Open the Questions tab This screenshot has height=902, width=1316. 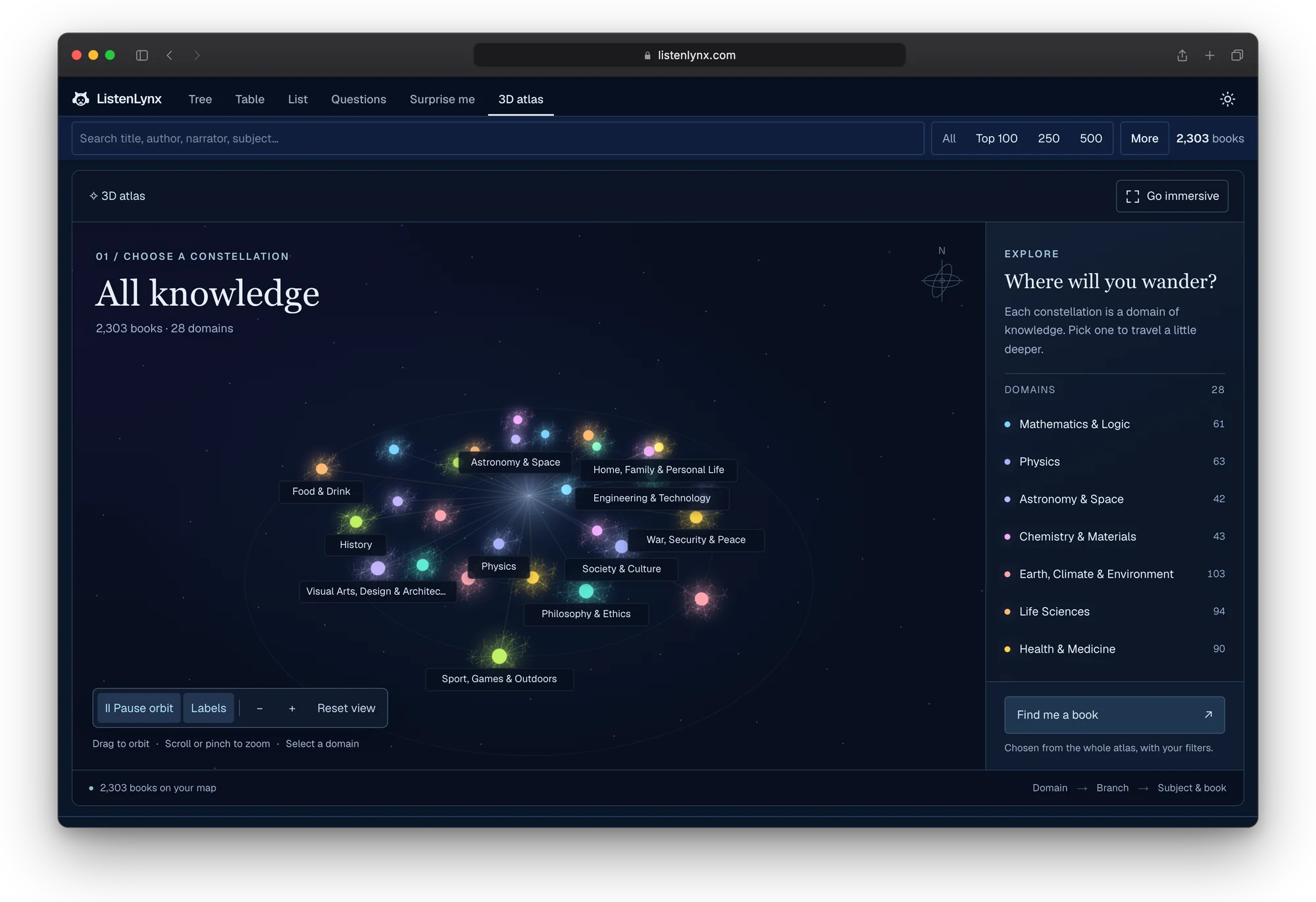(359, 99)
